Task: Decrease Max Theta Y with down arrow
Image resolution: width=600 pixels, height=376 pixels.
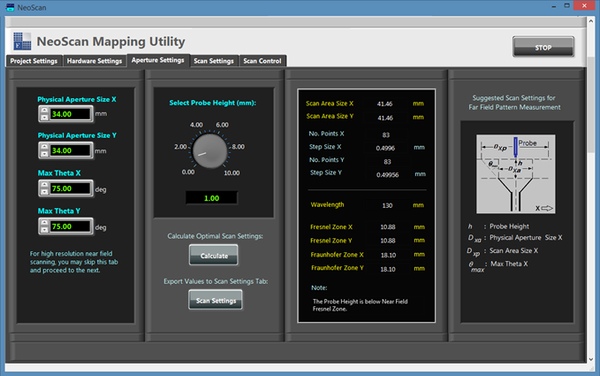Action: pyautogui.click(x=44, y=230)
